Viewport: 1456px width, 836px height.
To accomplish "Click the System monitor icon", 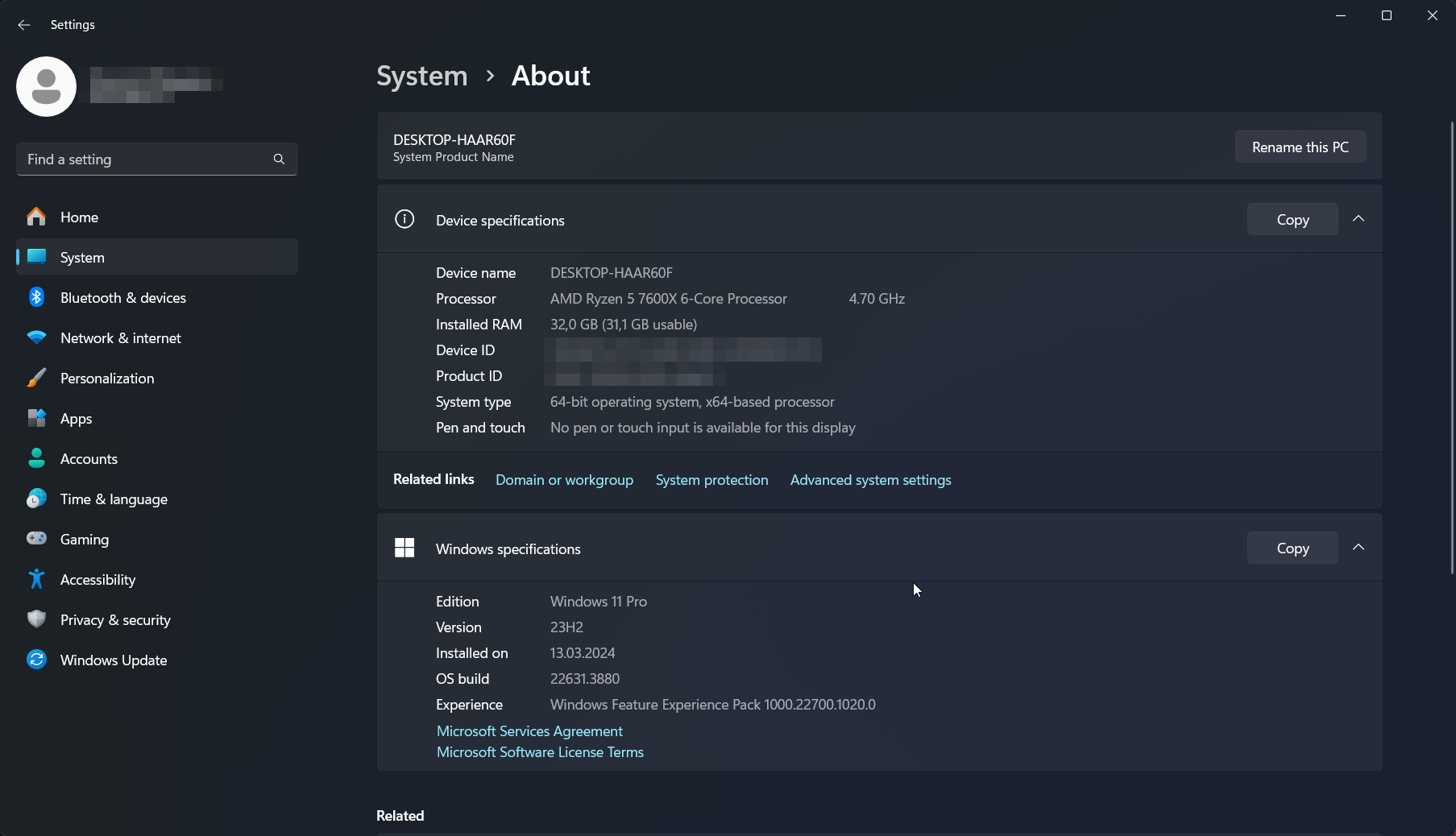I will pos(36,257).
